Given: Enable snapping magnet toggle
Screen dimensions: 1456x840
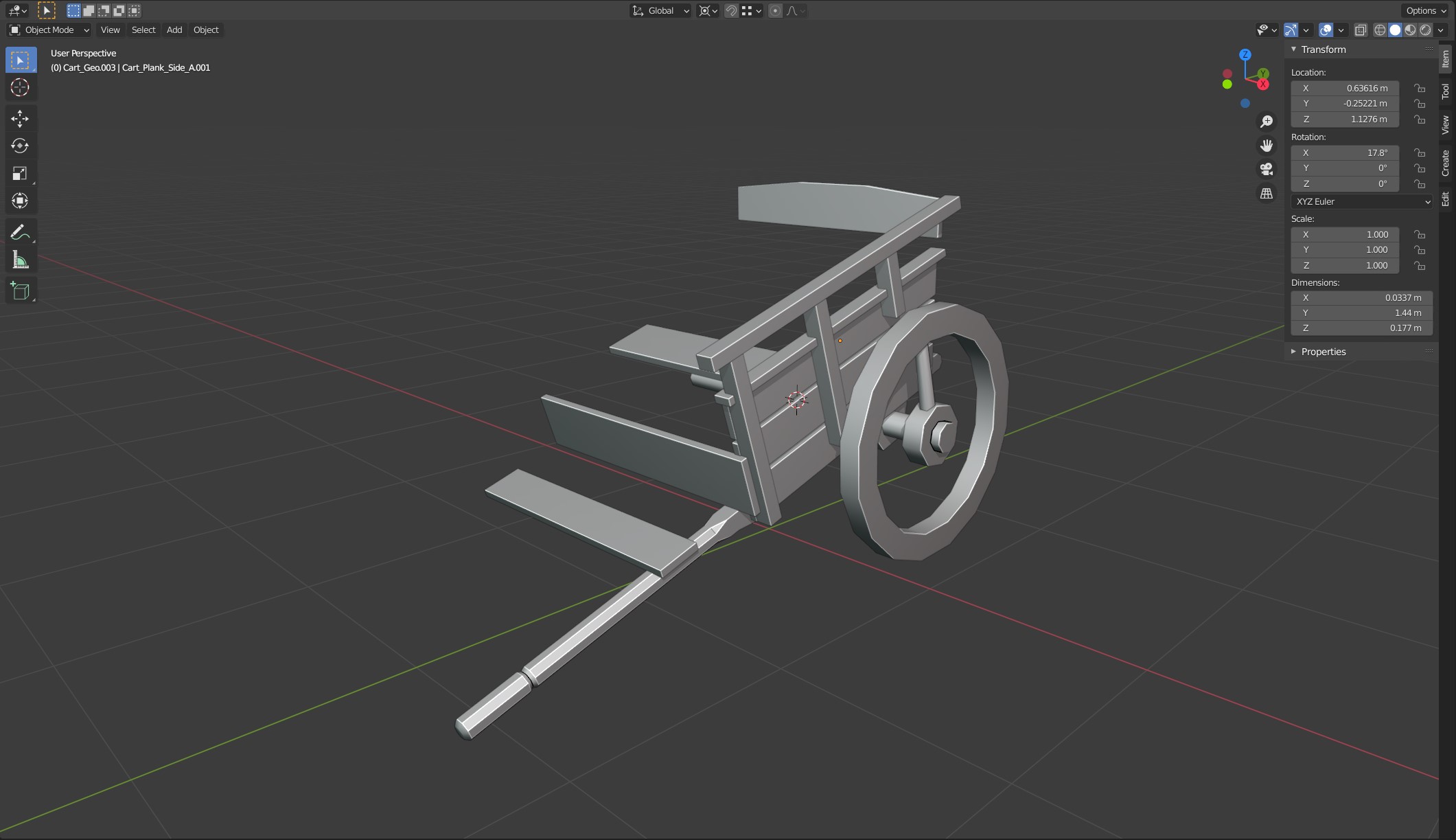Looking at the screenshot, I should point(731,10).
